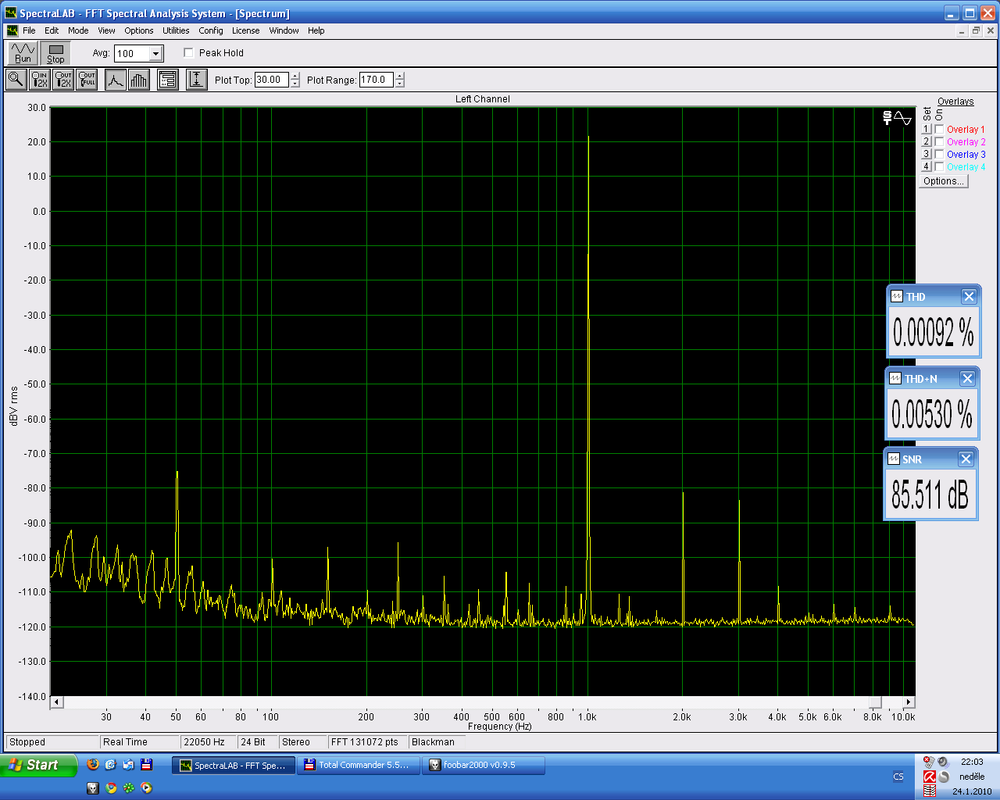Open Total Commander quick launch floppy icon
Viewport: 1000px width, 800px height.
tap(146, 764)
